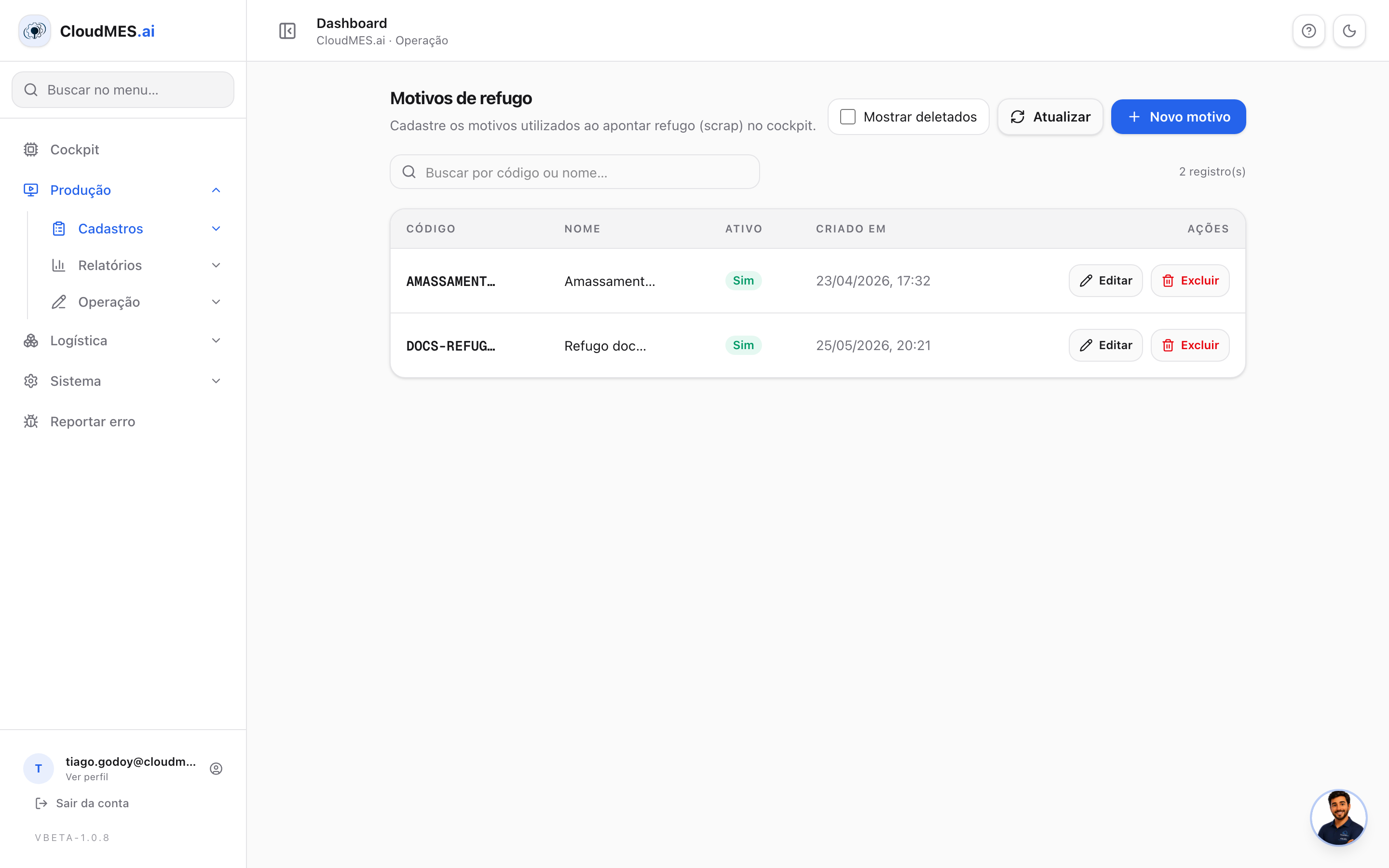Click the refresh arrows icon in Atualizar
The width and height of the screenshot is (1389, 868).
(1018, 117)
